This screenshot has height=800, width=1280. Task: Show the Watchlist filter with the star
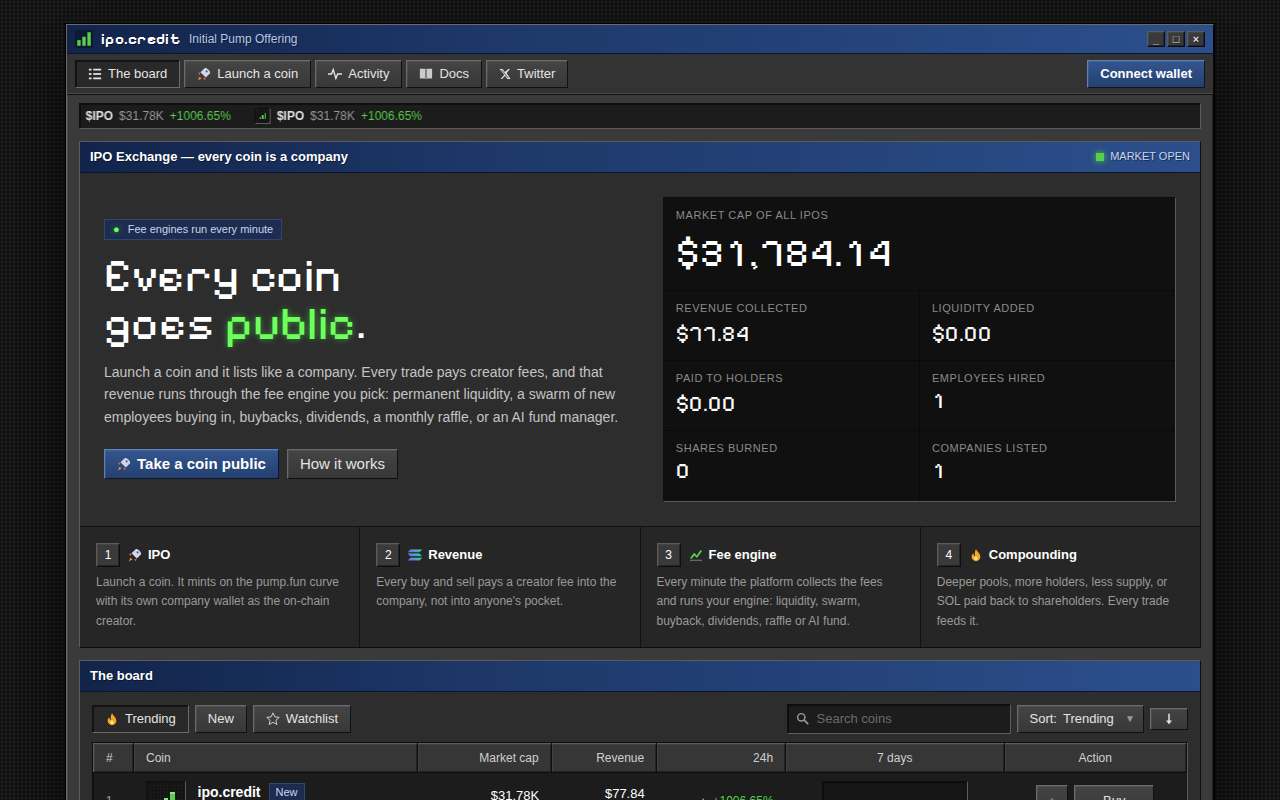(x=302, y=719)
